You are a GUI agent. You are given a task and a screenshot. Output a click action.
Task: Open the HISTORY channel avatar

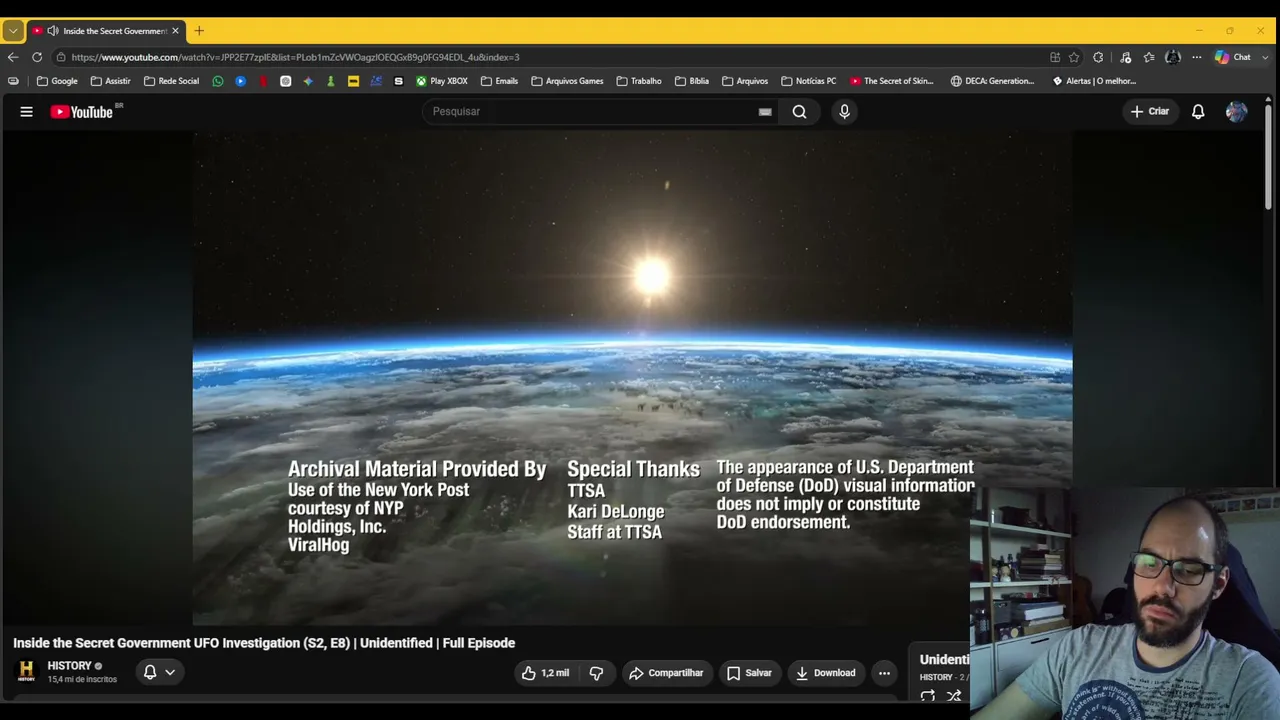(26, 671)
